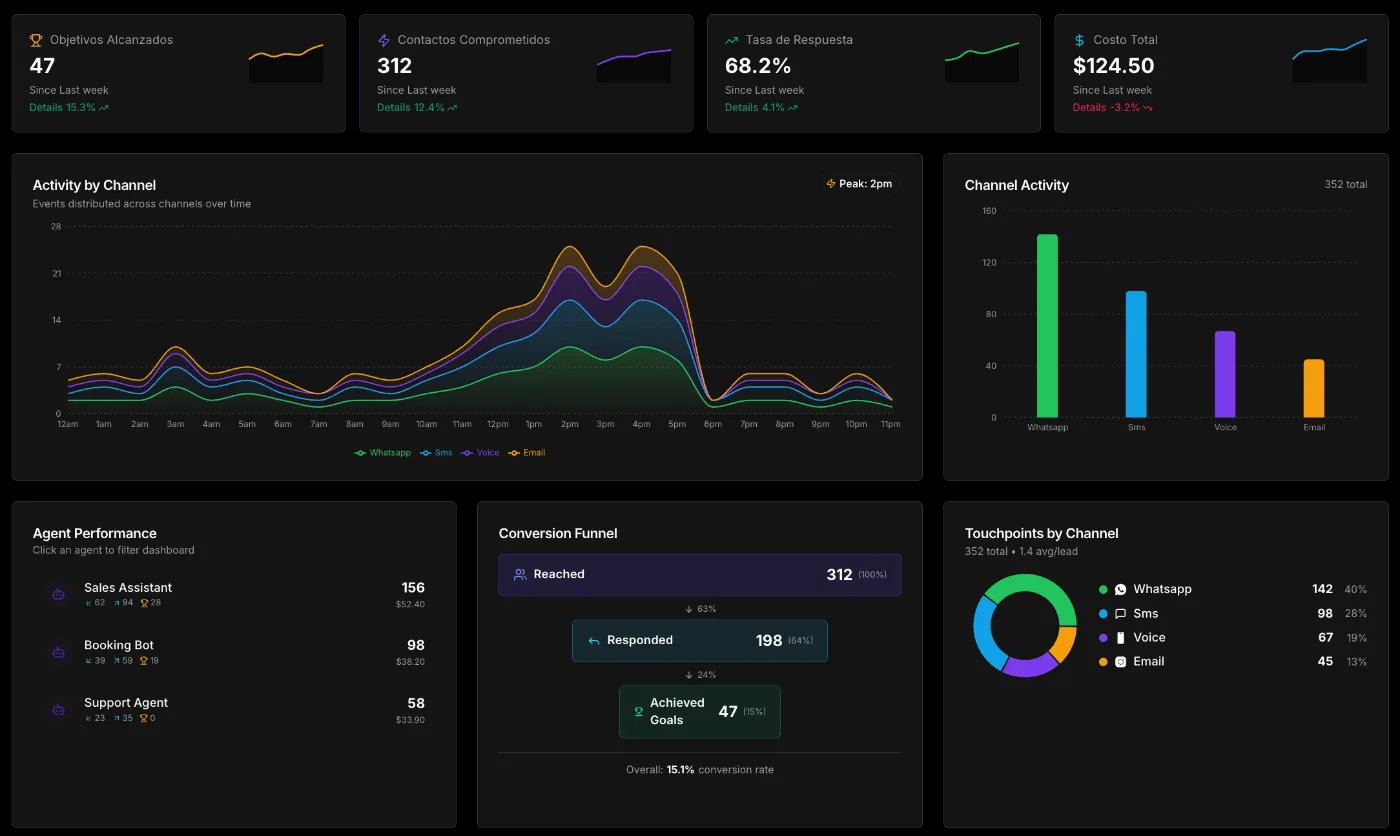The image size is (1400, 836).
Task: Click the green Whatsapp bar in Channel Activity
Action: pyautogui.click(x=1047, y=326)
